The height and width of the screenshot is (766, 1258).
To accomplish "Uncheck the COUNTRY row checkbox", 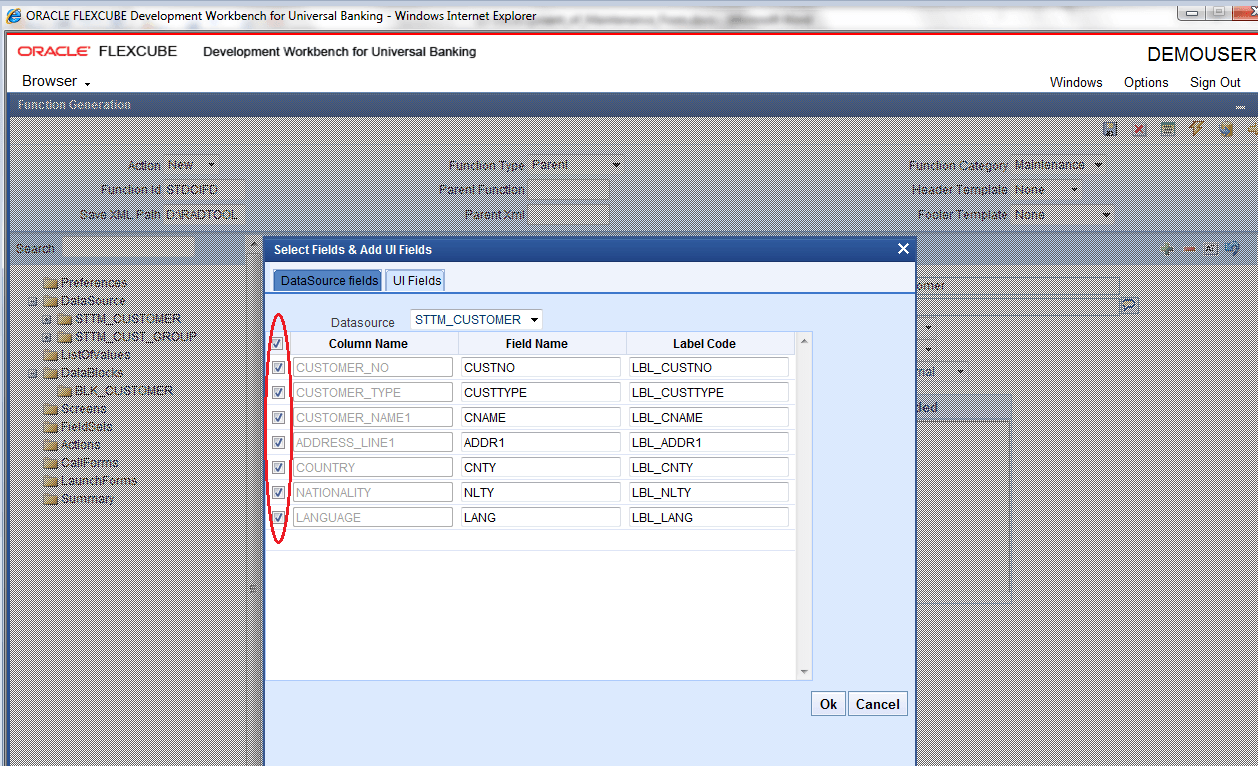I will (x=278, y=467).
